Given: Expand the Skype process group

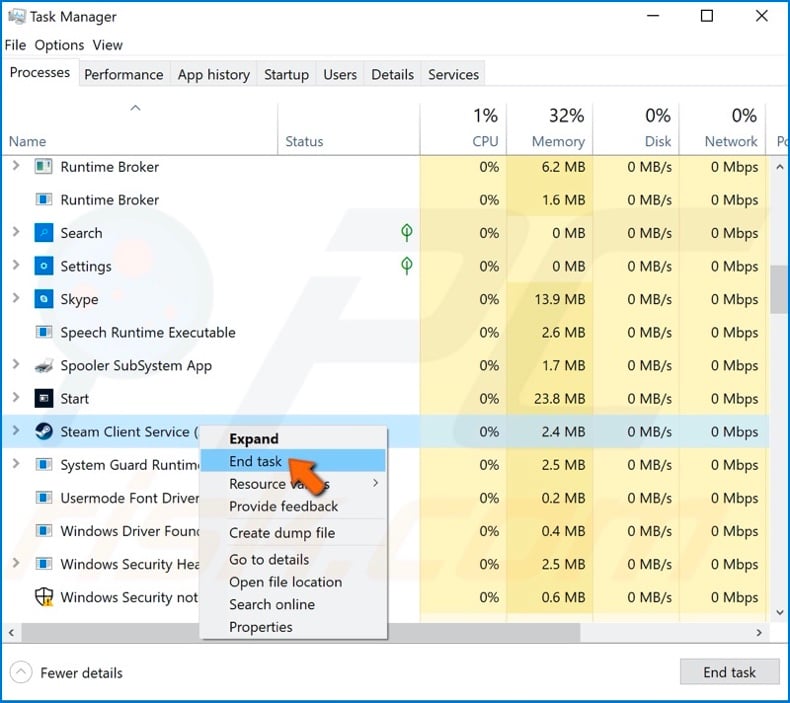Looking at the screenshot, I should pos(16,298).
